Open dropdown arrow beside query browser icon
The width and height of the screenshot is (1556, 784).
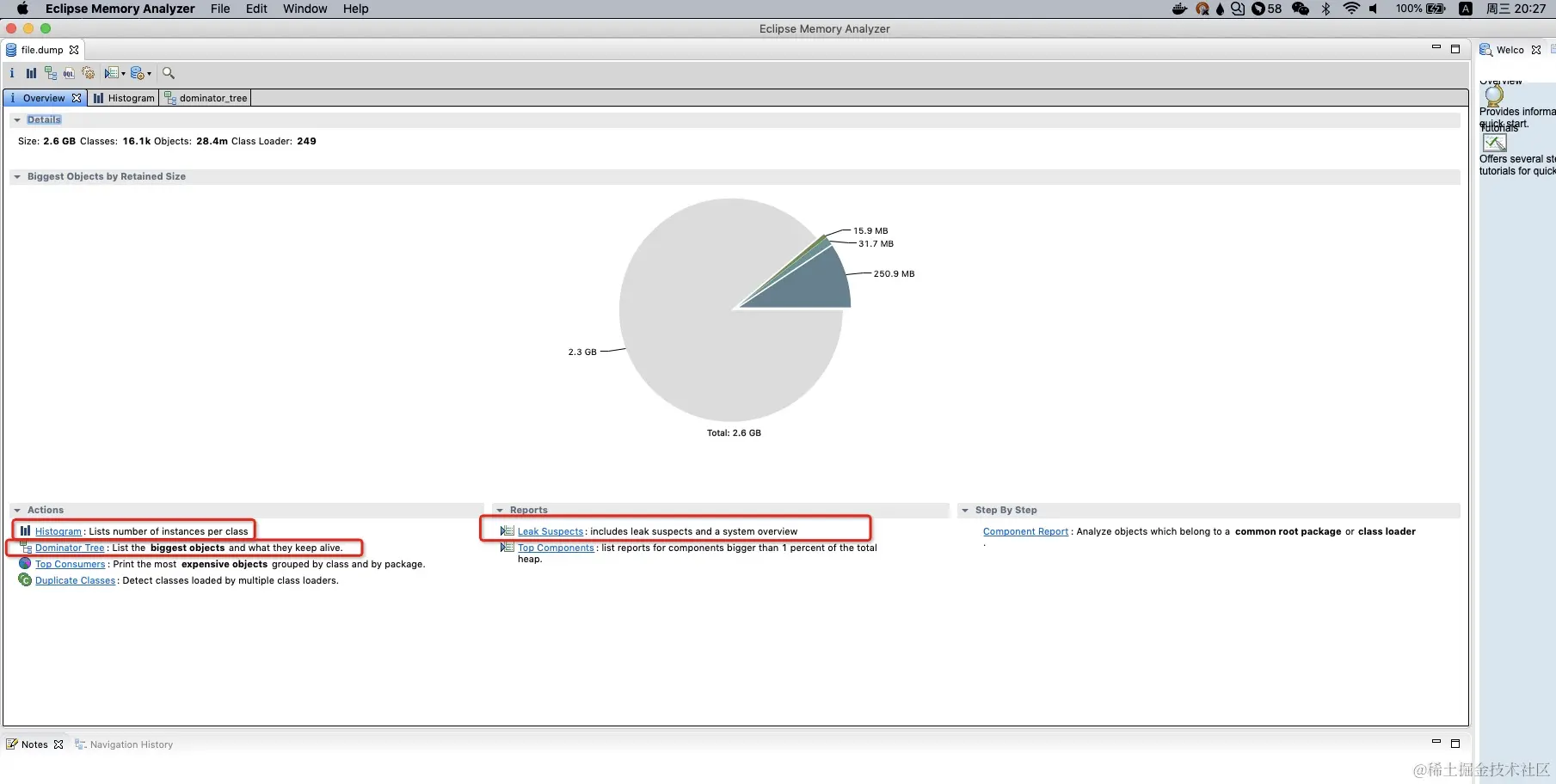click(150, 74)
